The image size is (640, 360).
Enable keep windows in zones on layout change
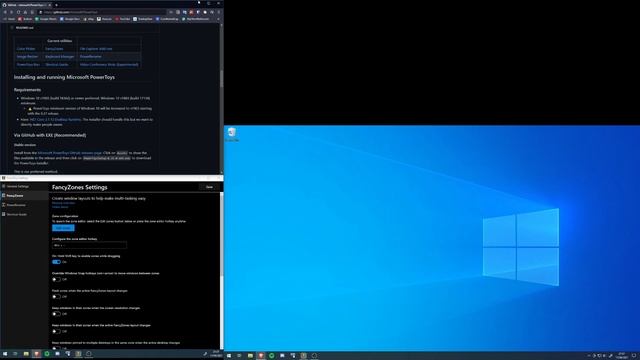pyautogui.click(x=56, y=331)
